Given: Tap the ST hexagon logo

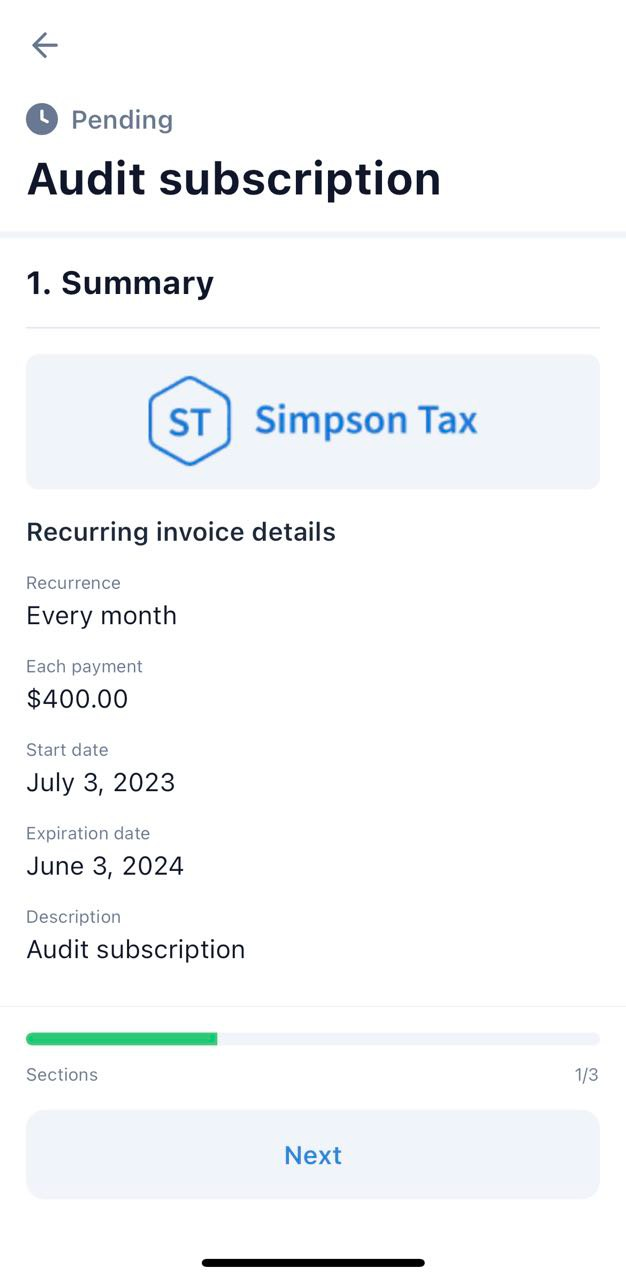Looking at the screenshot, I should click(189, 421).
